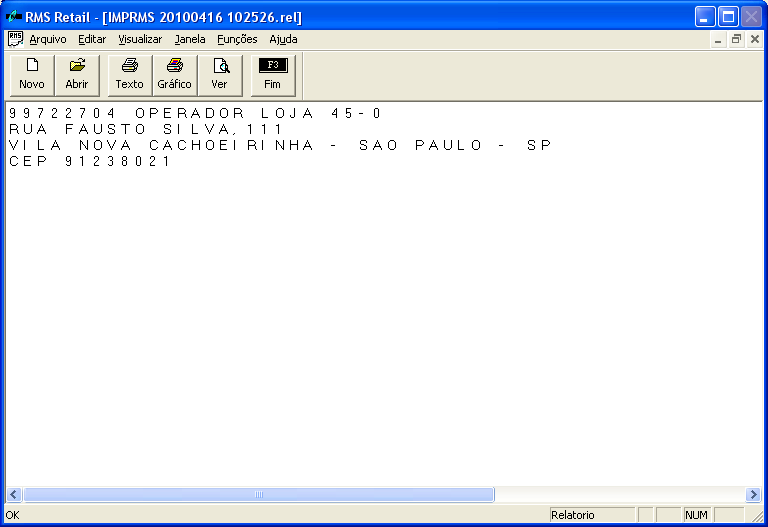Click the RMS Retail title bar app icon
The height and width of the screenshot is (527, 768).
point(14,17)
